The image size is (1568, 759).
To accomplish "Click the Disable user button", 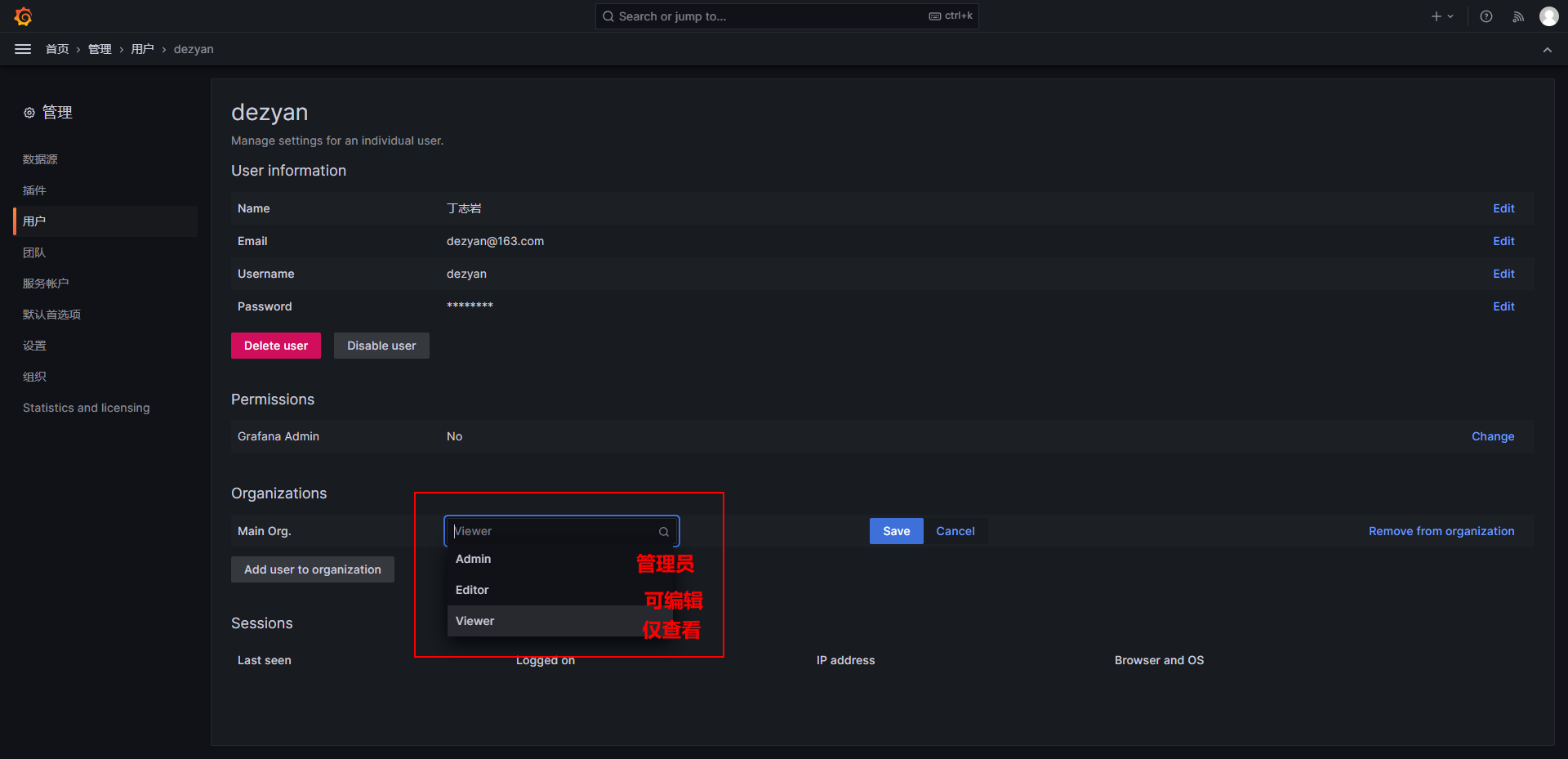I will click(381, 346).
